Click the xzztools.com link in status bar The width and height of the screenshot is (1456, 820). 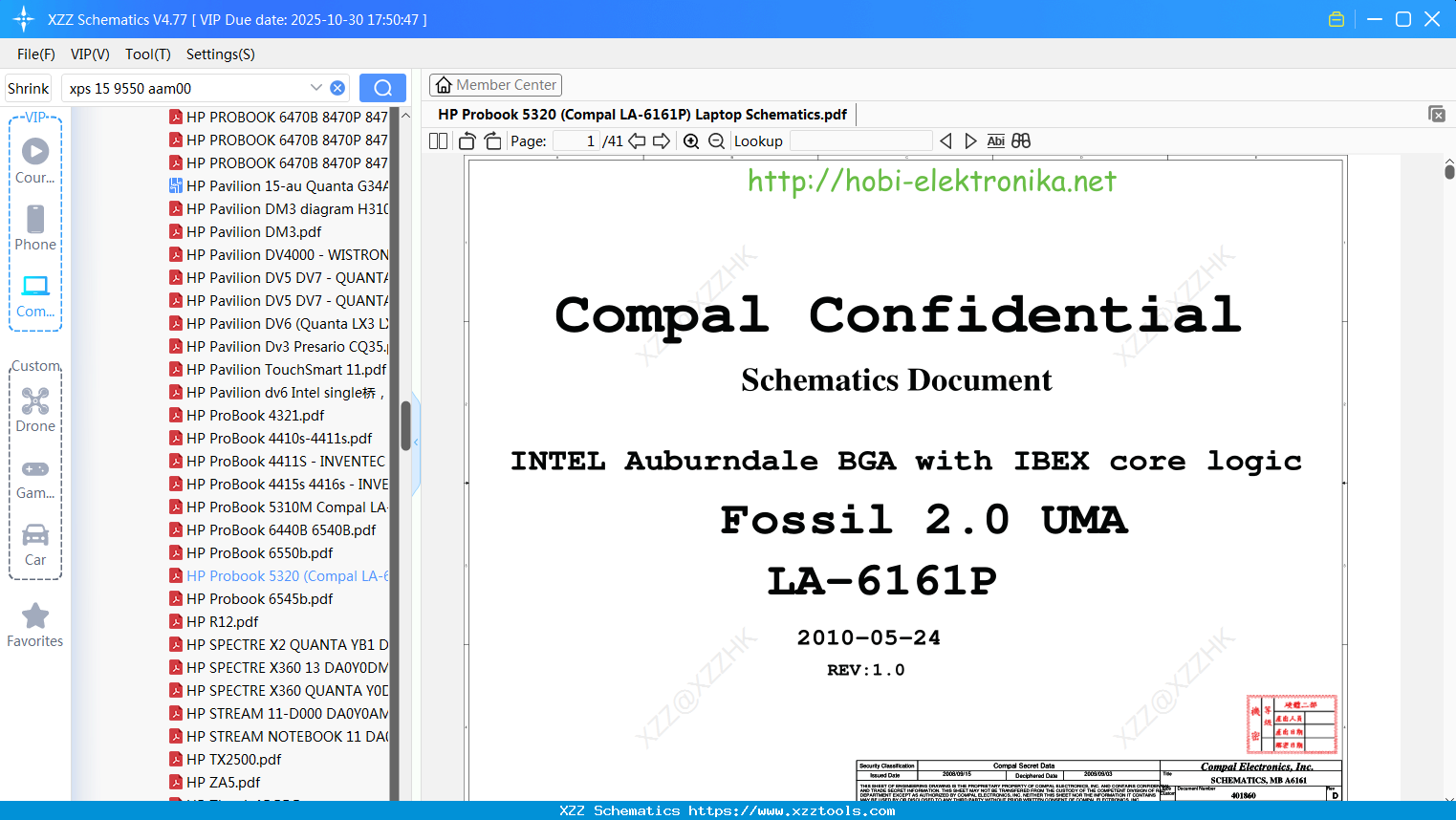[792, 810]
